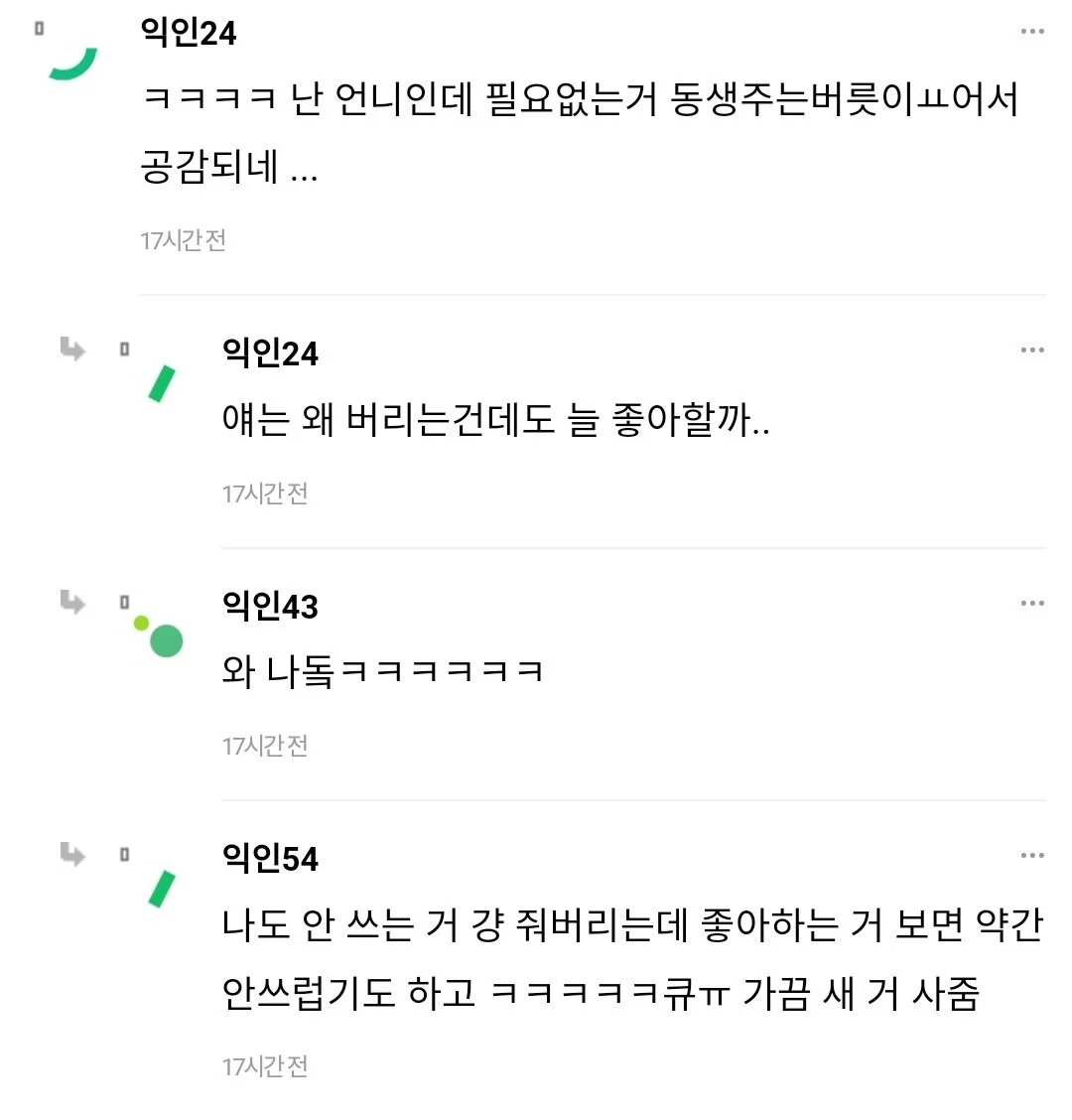1072x1120 pixels.
Task: Click the badge icon beside 익인43's reply arrow
Action: (x=125, y=603)
